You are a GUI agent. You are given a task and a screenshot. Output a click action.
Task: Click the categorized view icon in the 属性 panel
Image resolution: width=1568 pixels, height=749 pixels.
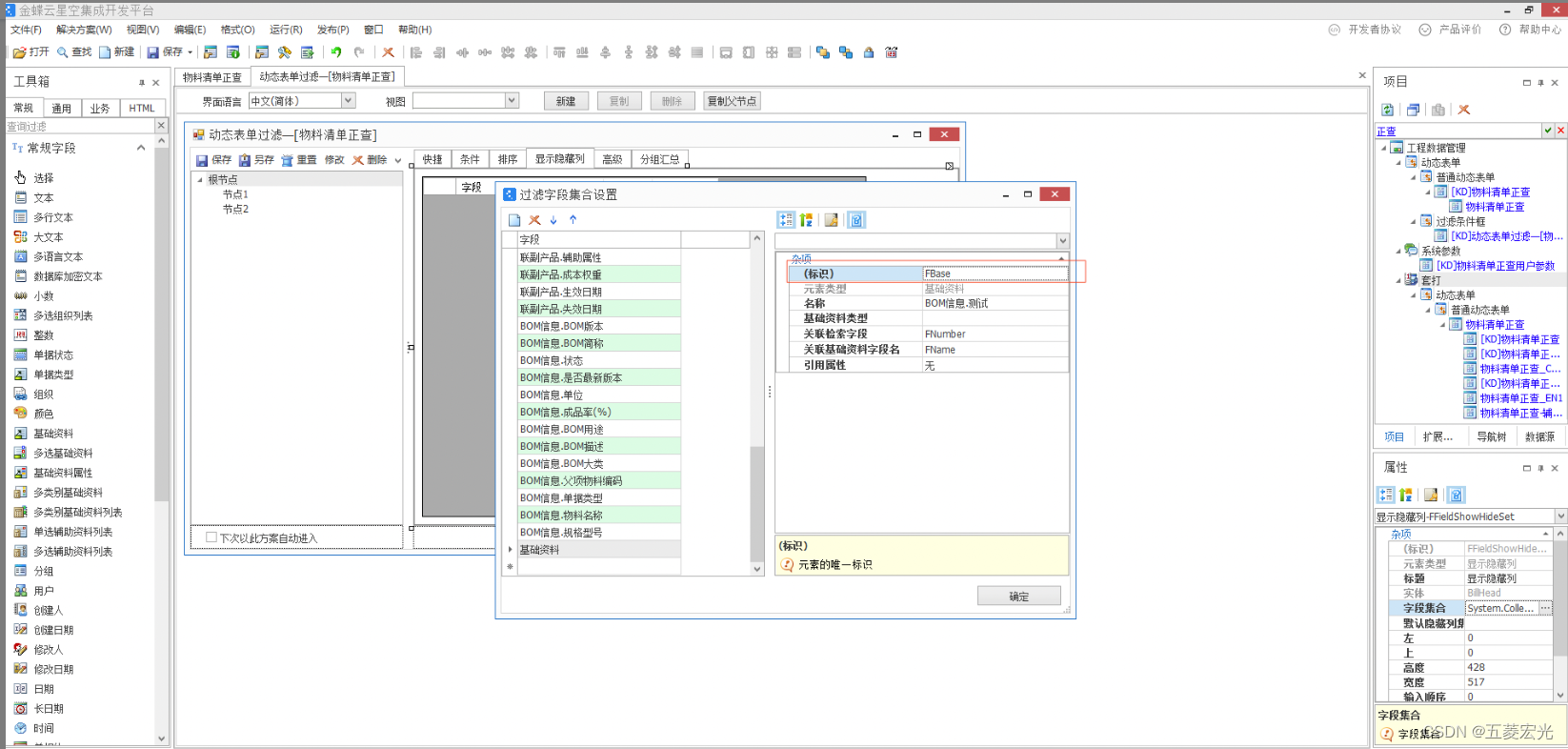click(1386, 495)
